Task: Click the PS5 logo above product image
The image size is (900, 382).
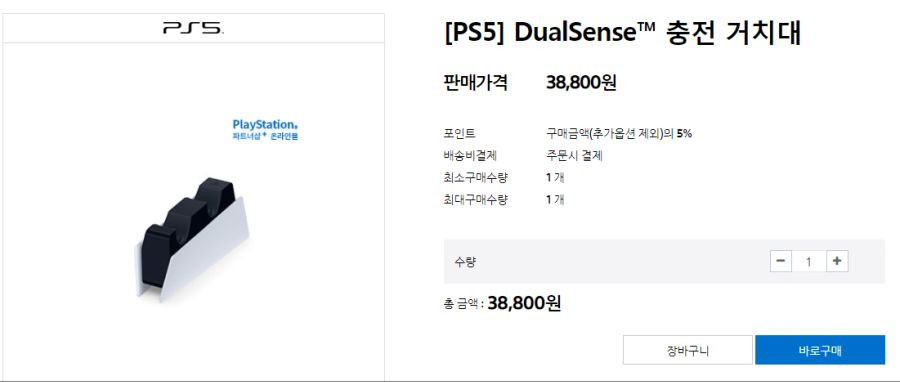Action: [193, 28]
